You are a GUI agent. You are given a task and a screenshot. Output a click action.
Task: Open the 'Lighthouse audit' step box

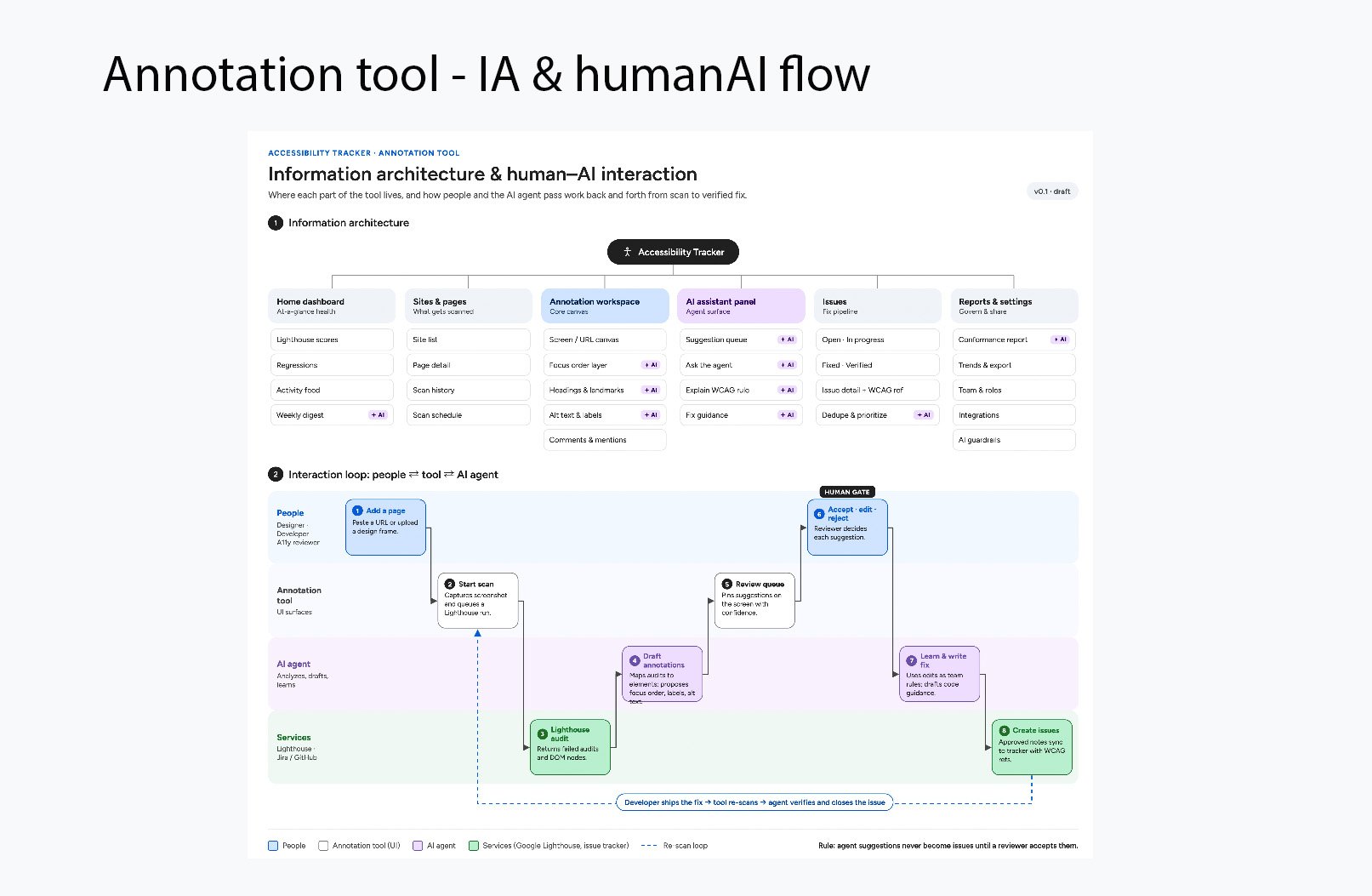point(570,747)
